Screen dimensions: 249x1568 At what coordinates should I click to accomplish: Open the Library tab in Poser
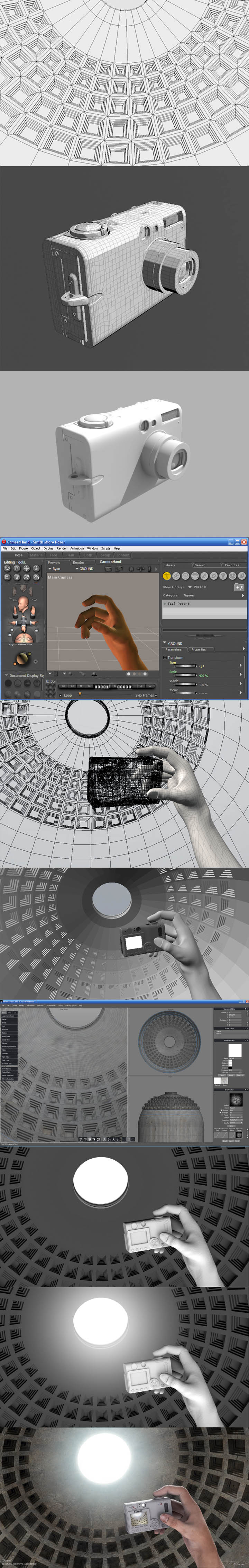169,565
